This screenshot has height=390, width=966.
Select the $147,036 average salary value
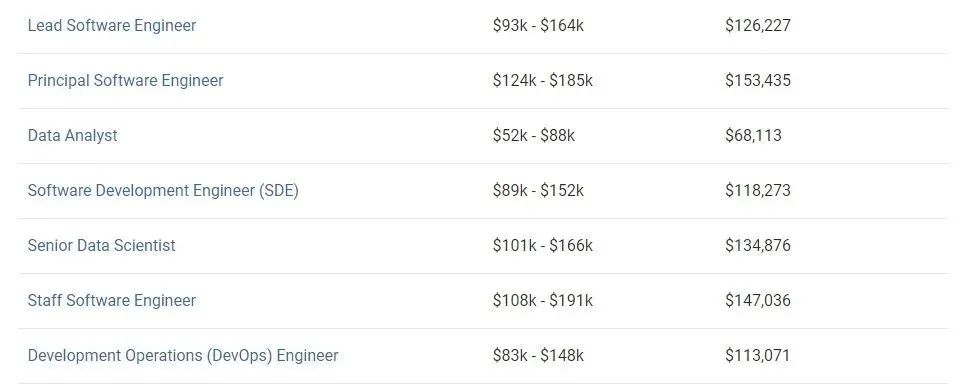click(x=757, y=300)
